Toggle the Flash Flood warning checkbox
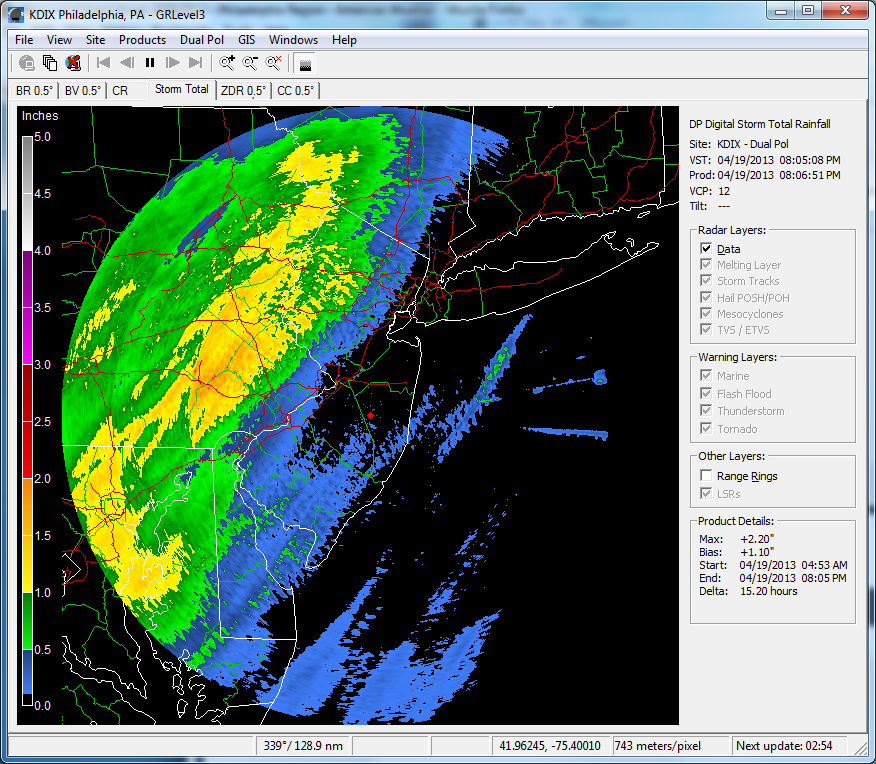 [x=706, y=393]
